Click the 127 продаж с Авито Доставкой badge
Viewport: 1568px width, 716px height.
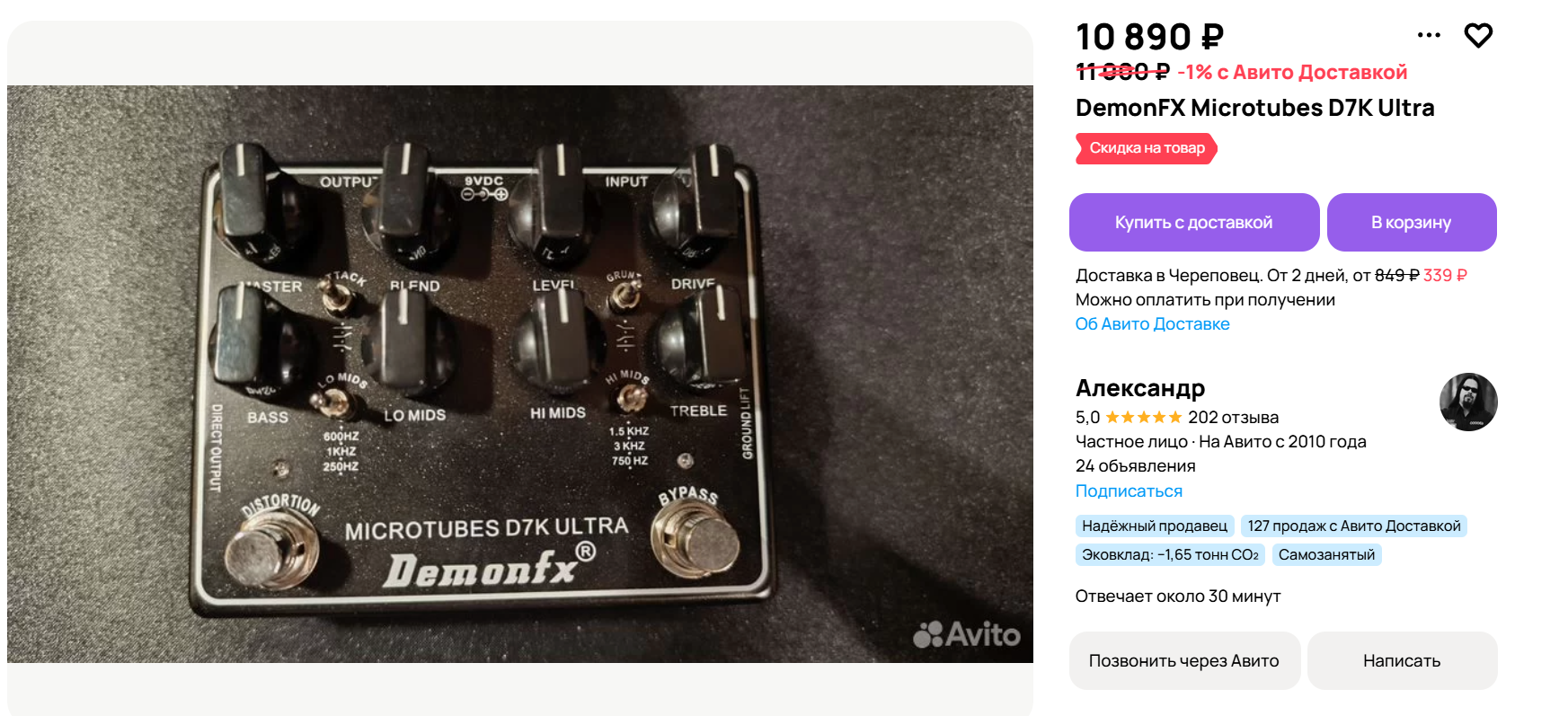1354,526
